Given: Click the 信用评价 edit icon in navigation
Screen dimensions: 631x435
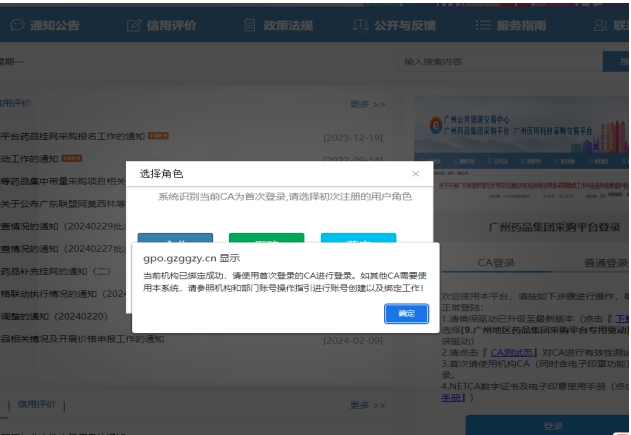Looking at the screenshot, I should (133, 25).
